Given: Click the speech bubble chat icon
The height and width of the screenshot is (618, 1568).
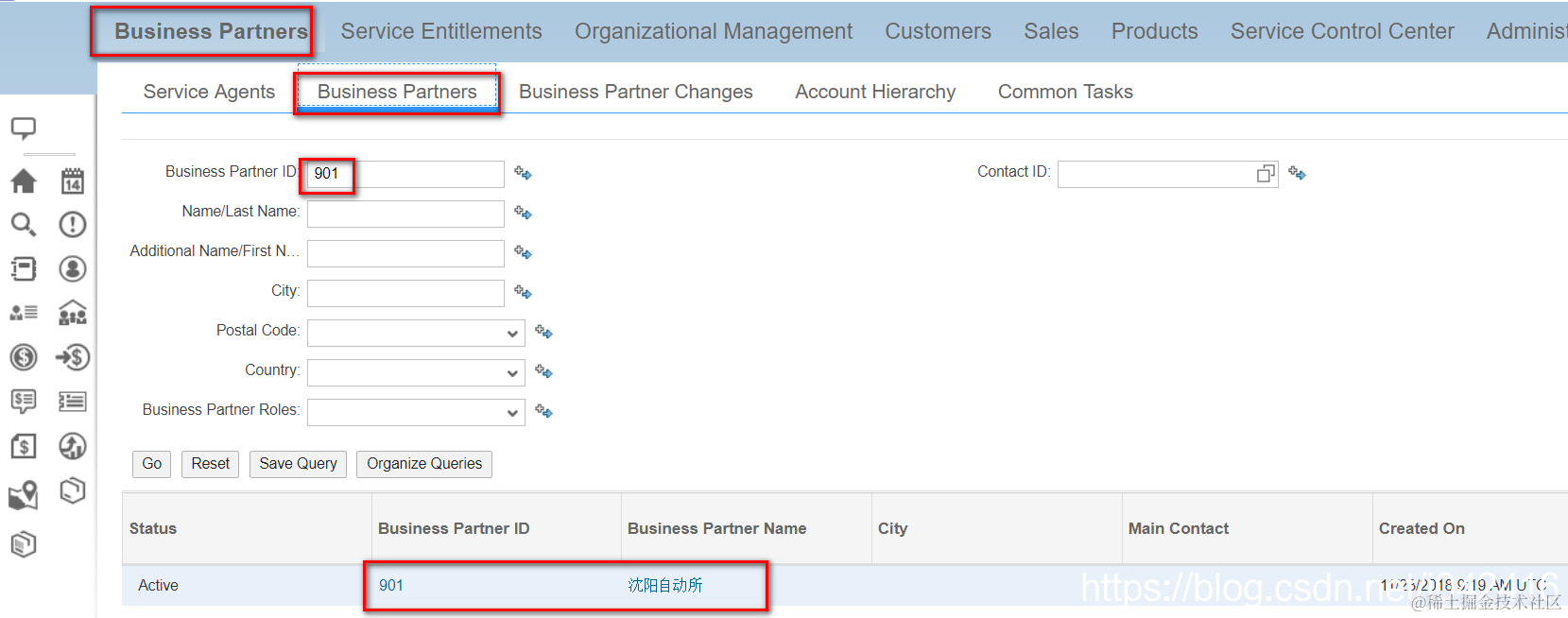Looking at the screenshot, I should 24,128.
